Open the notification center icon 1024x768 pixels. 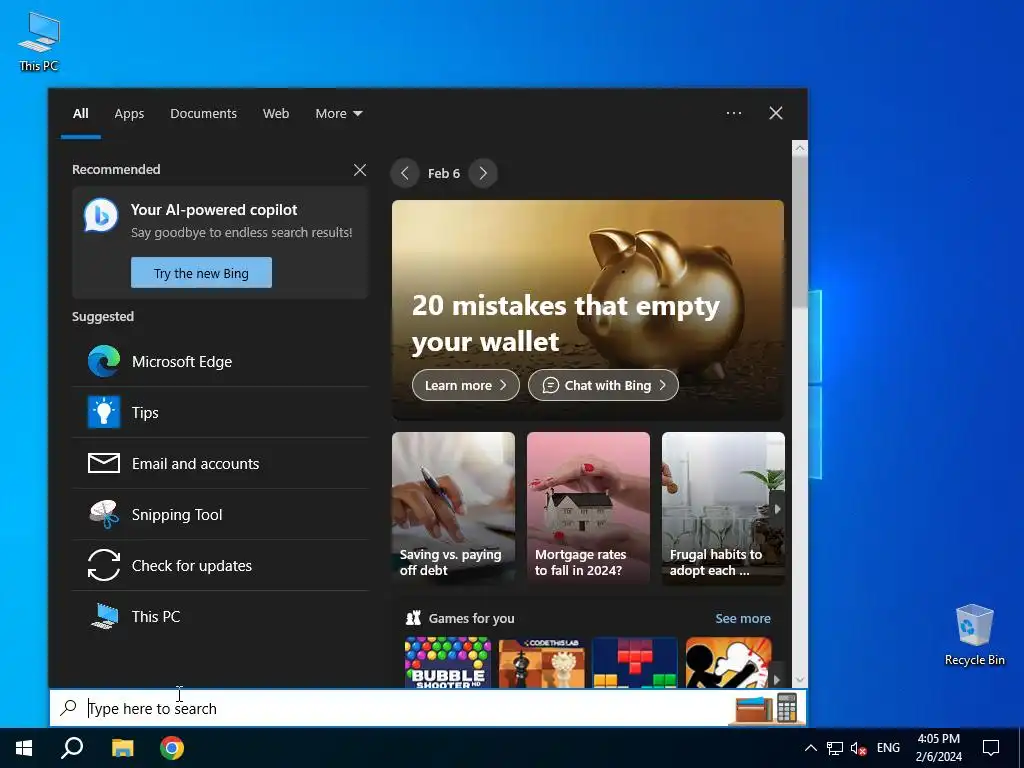[x=991, y=748]
